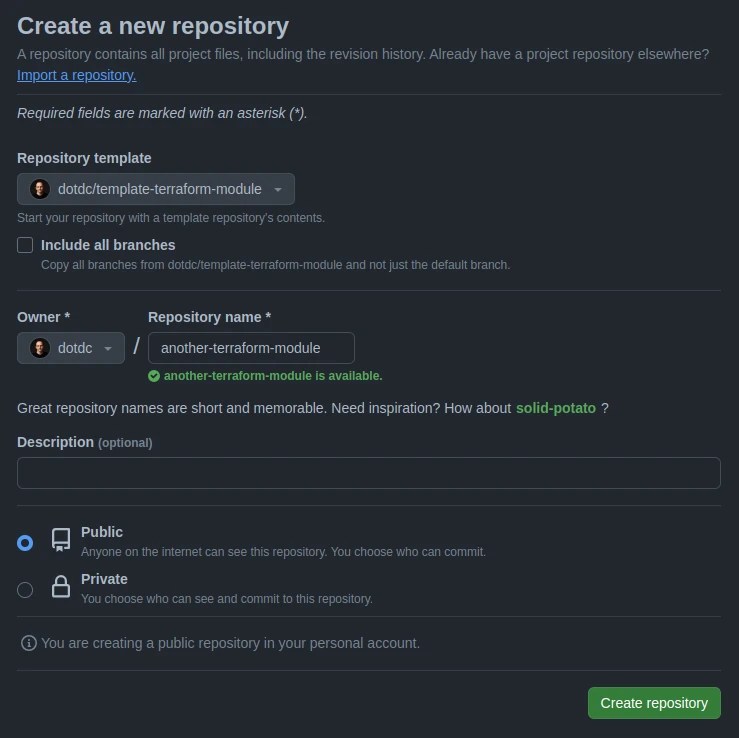Open the Import a repository link
The height and width of the screenshot is (738, 739).
click(x=77, y=75)
